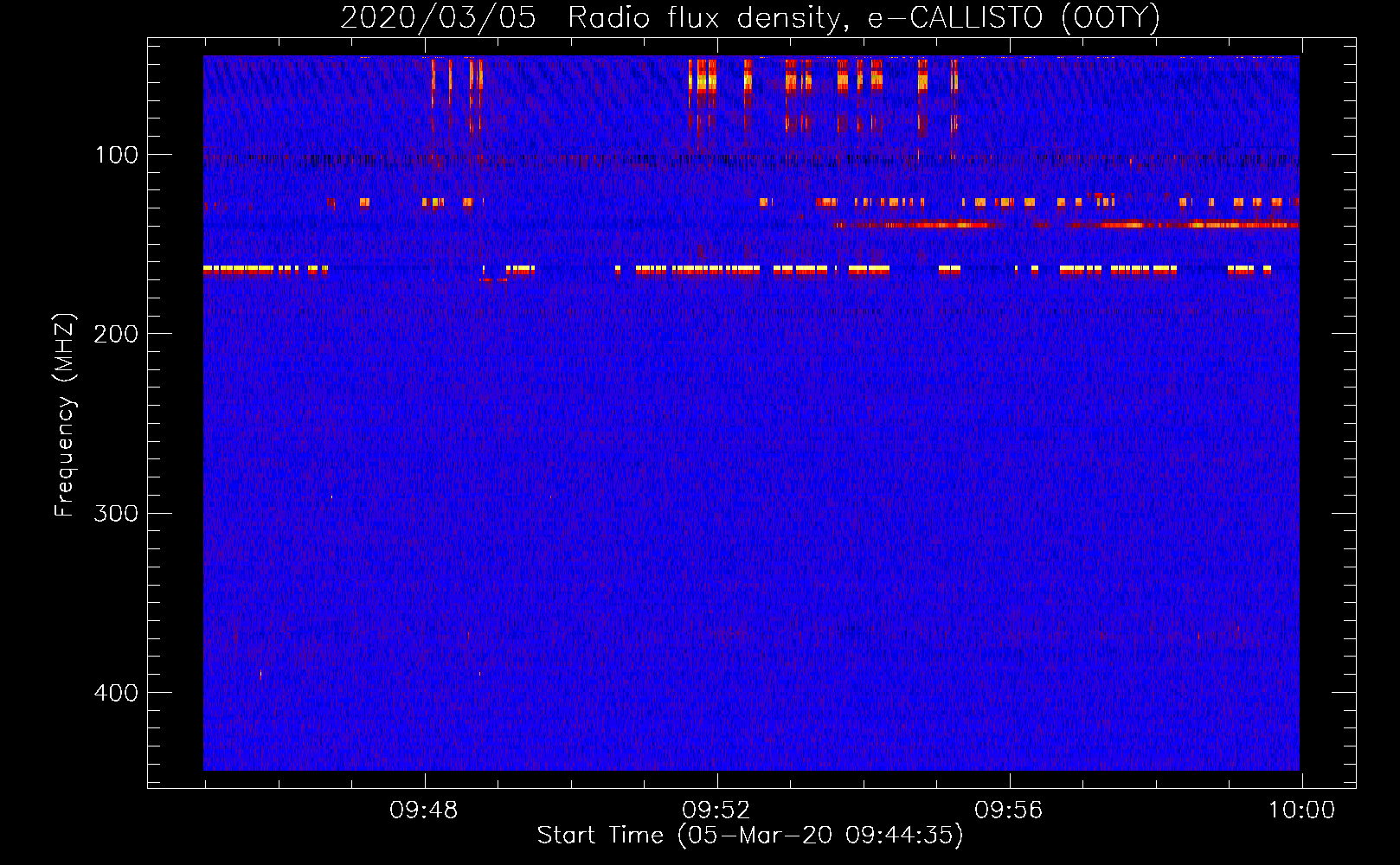
Task: Select the 'Start Time (05-Mar-20 09:44:35)' label
Action: [750, 836]
